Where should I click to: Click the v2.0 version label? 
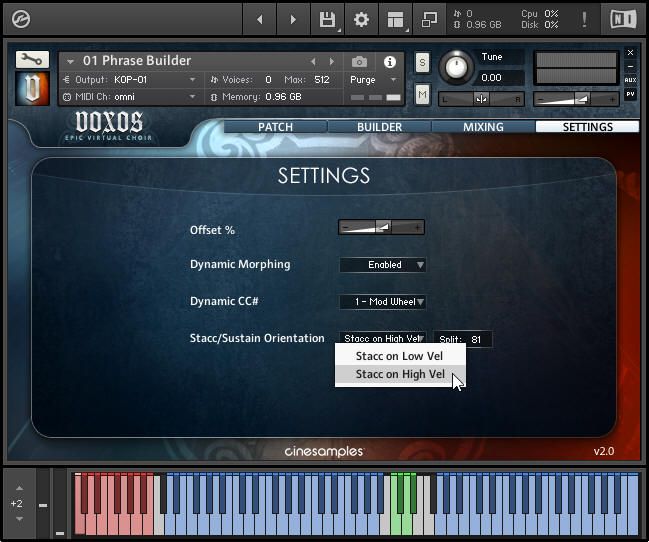click(604, 451)
